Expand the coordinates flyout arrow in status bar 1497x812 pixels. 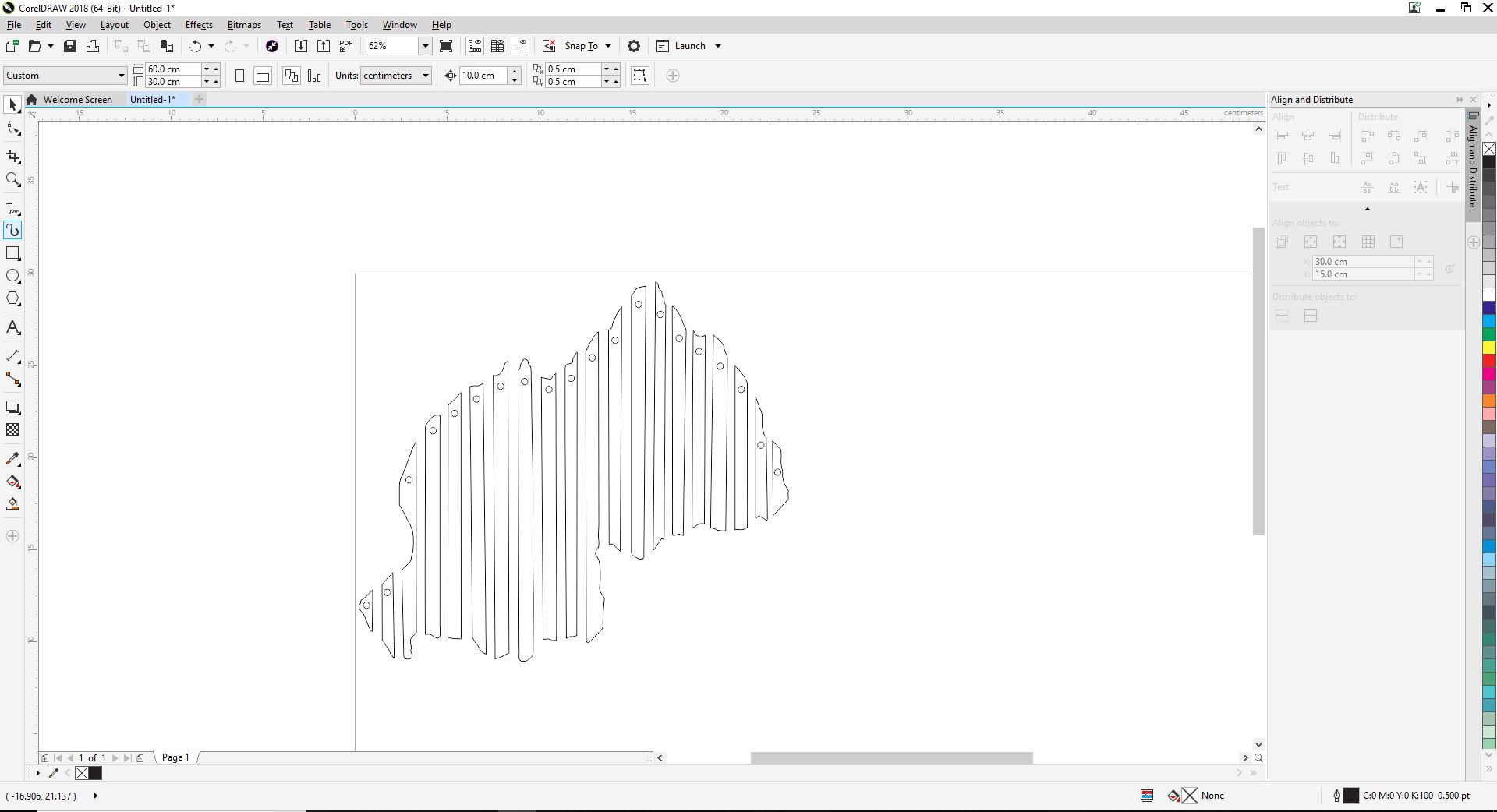point(95,796)
